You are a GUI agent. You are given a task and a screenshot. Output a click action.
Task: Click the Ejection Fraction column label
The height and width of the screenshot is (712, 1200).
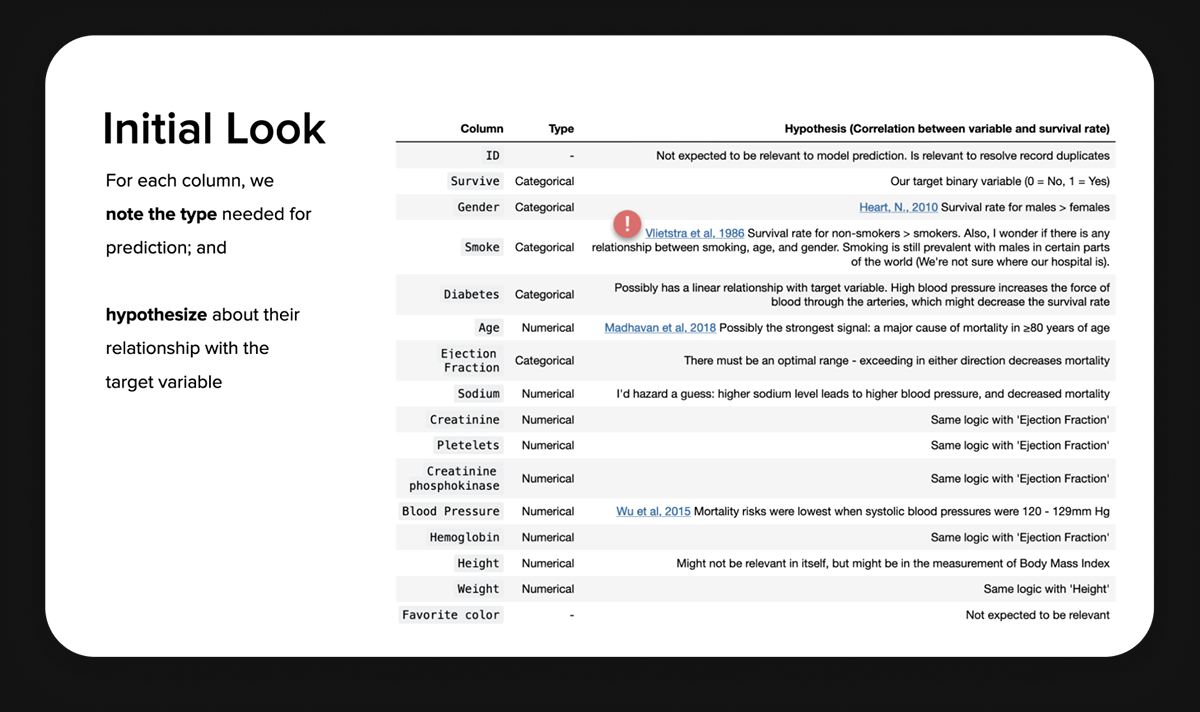469,361
